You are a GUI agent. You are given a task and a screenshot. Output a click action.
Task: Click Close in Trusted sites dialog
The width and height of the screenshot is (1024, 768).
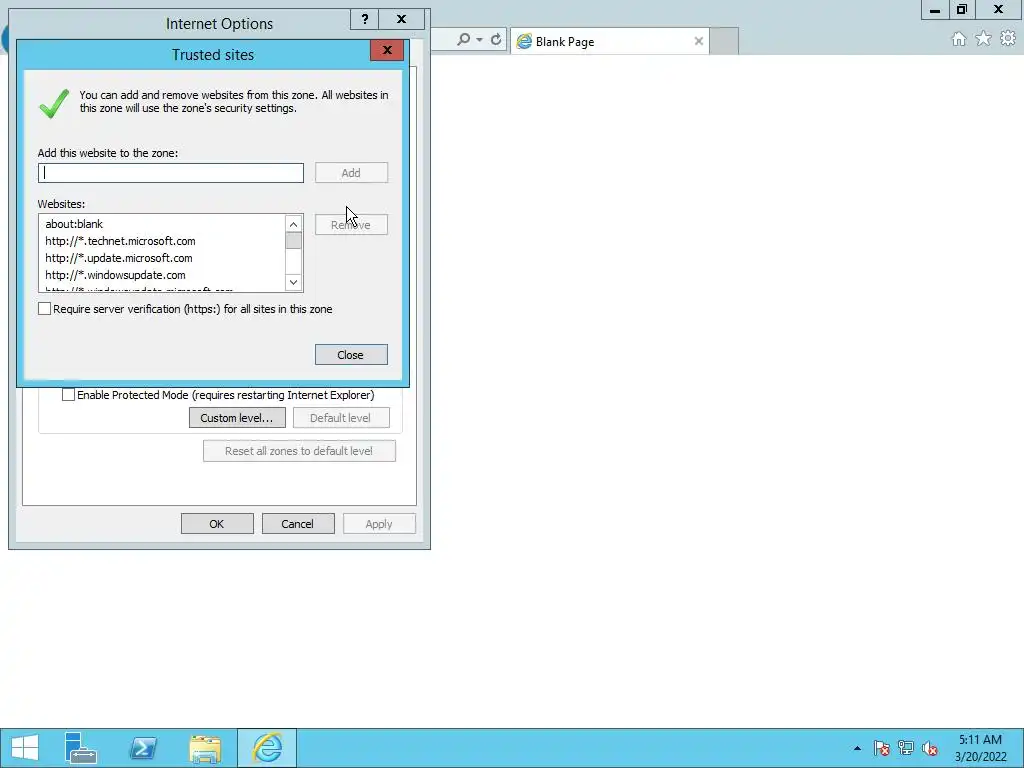pos(351,355)
